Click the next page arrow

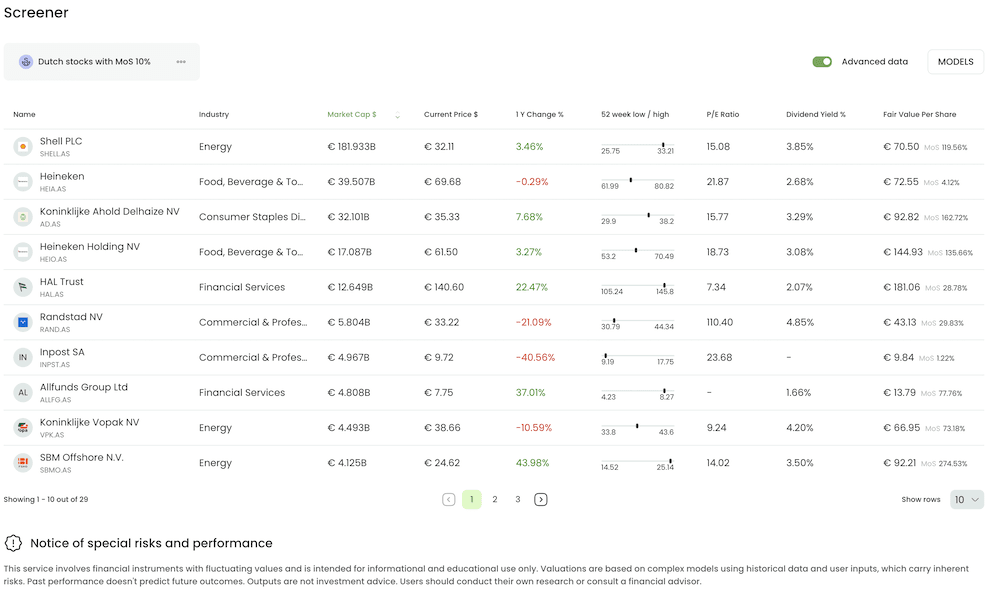541,499
